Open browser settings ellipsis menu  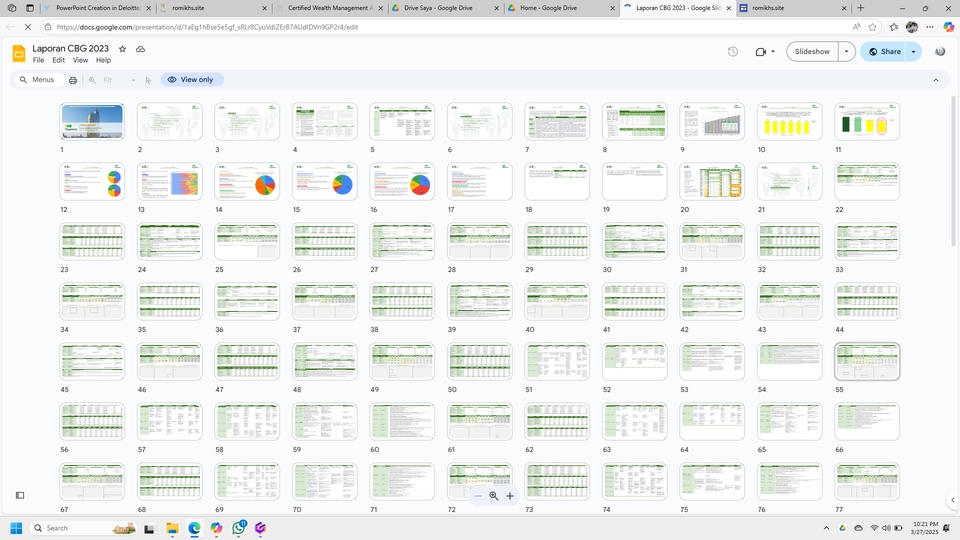pyautogui.click(x=930, y=27)
